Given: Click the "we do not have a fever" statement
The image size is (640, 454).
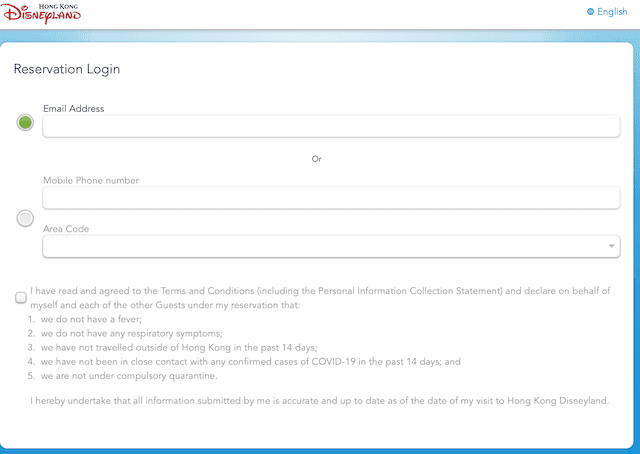Looking at the screenshot, I should click(x=91, y=319).
